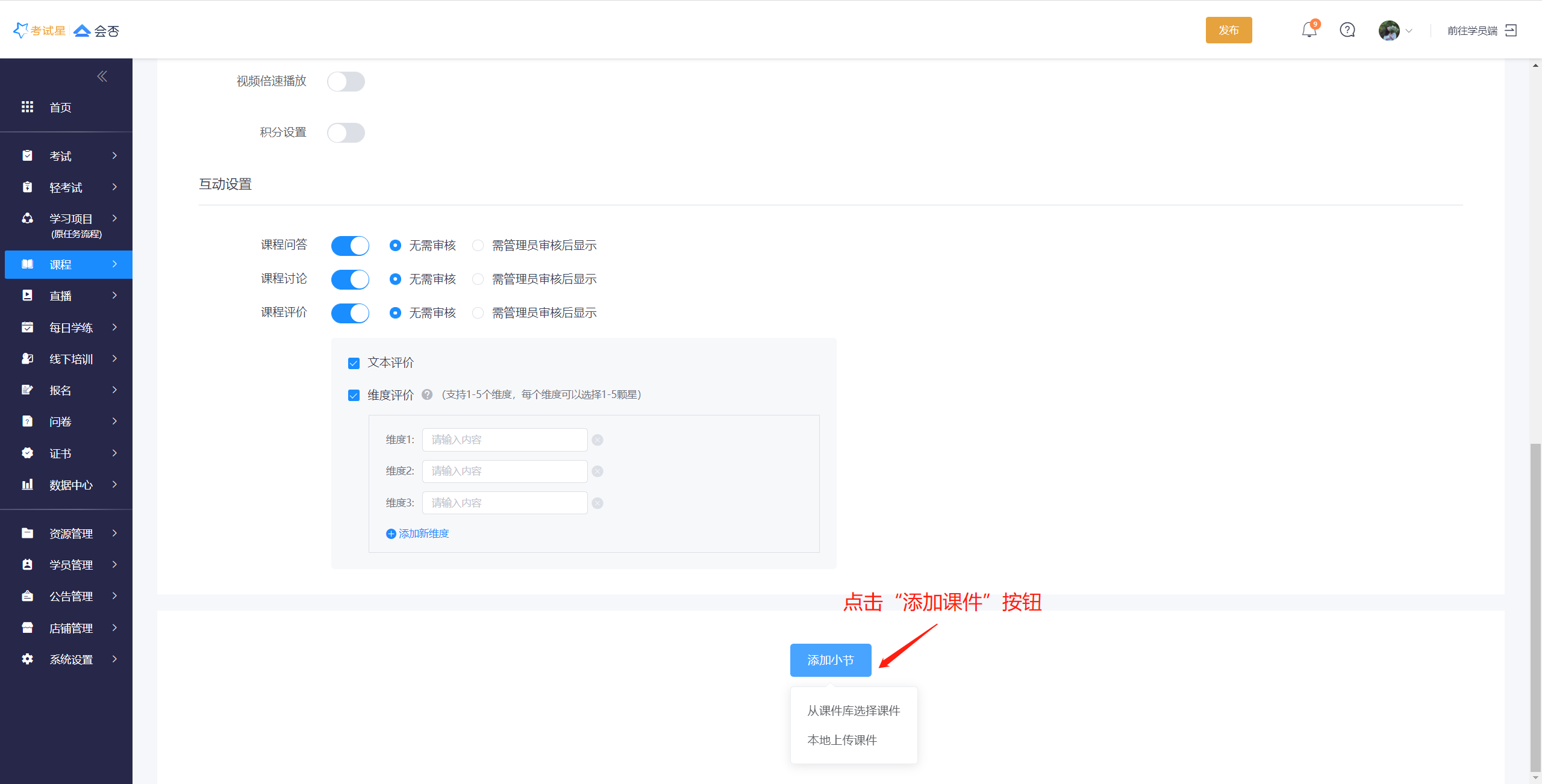Image resolution: width=1542 pixels, height=784 pixels.
Task: Collapse the sidebar with double-arrow icon
Action: point(102,76)
